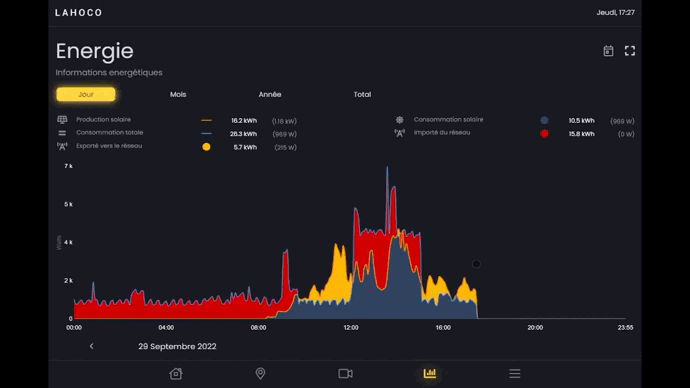Go to previous day with left chevron
The image size is (690, 388).
point(92,346)
